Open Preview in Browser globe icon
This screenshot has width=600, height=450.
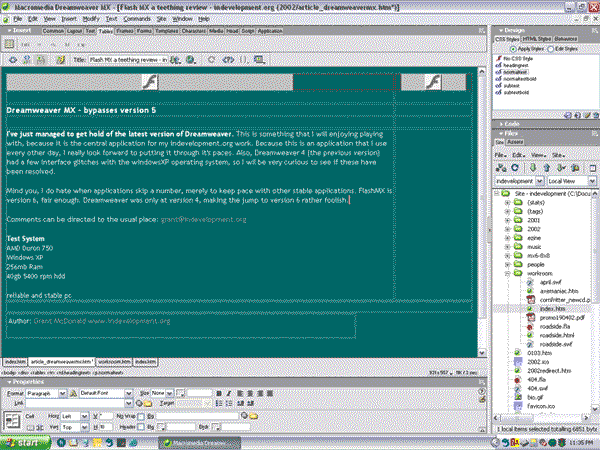190,60
